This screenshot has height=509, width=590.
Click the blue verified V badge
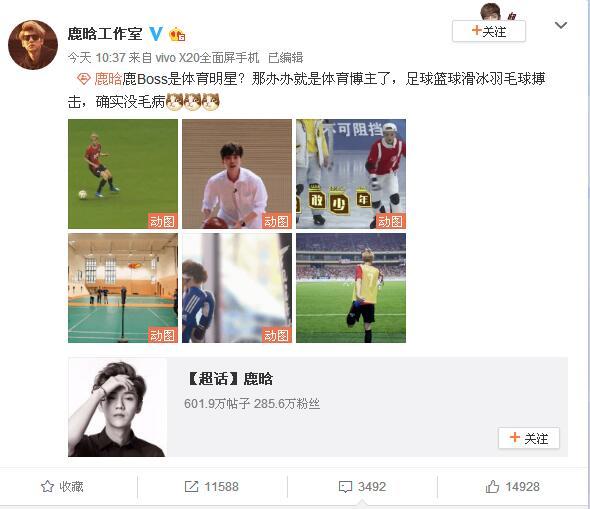coord(156,34)
